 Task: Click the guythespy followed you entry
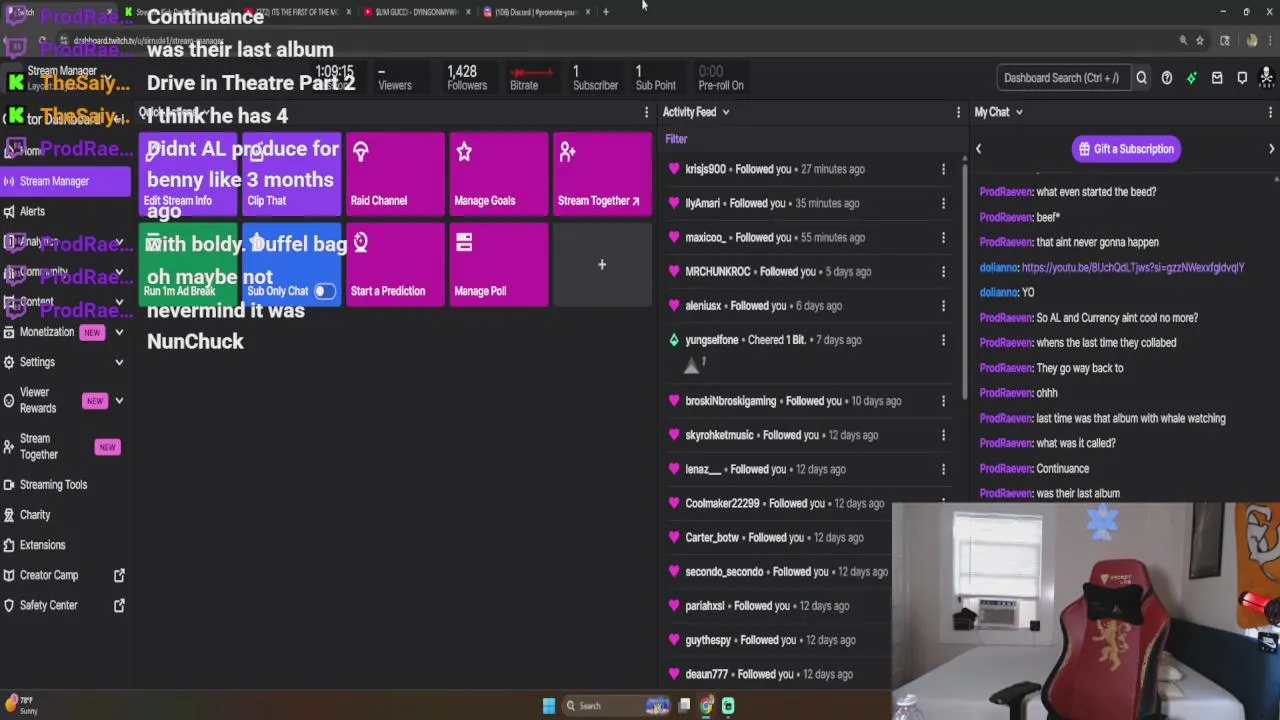pos(778,640)
